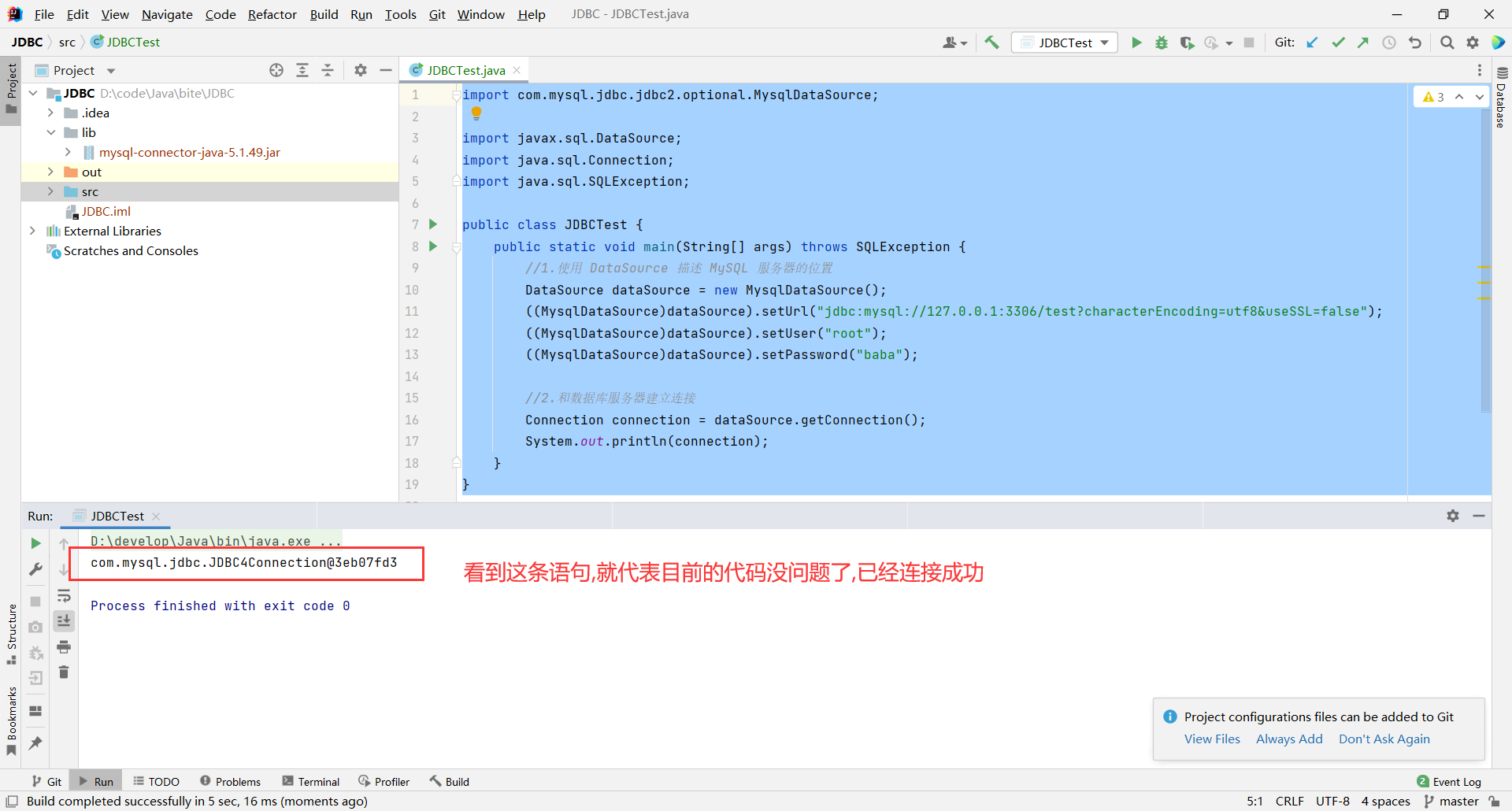Rerun JDBCTest in the Run panel

pyautogui.click(x=35, y=543)
